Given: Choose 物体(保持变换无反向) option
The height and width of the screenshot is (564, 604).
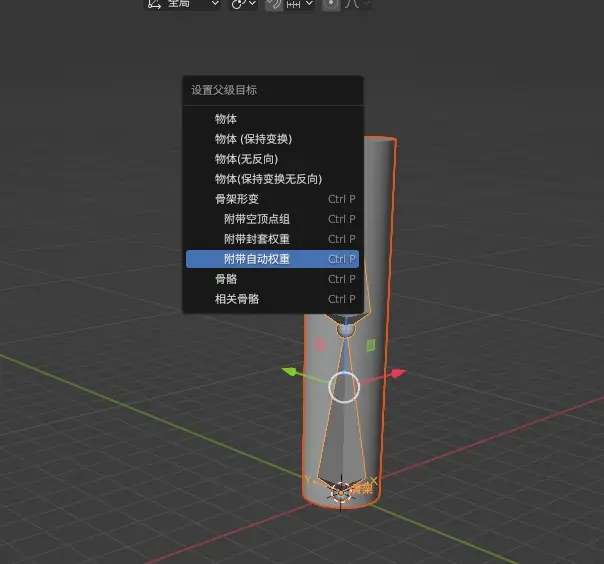Looking at the screenshot, I should [x=272, y=179].
